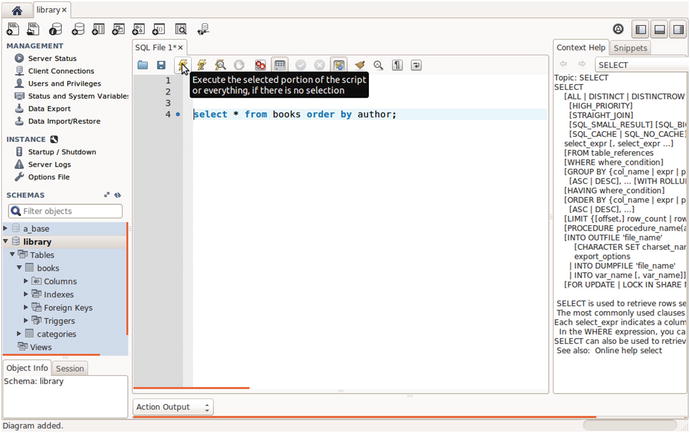
Task: Create a new SQL tab from main toolbar
Action: tap(13, 29)
